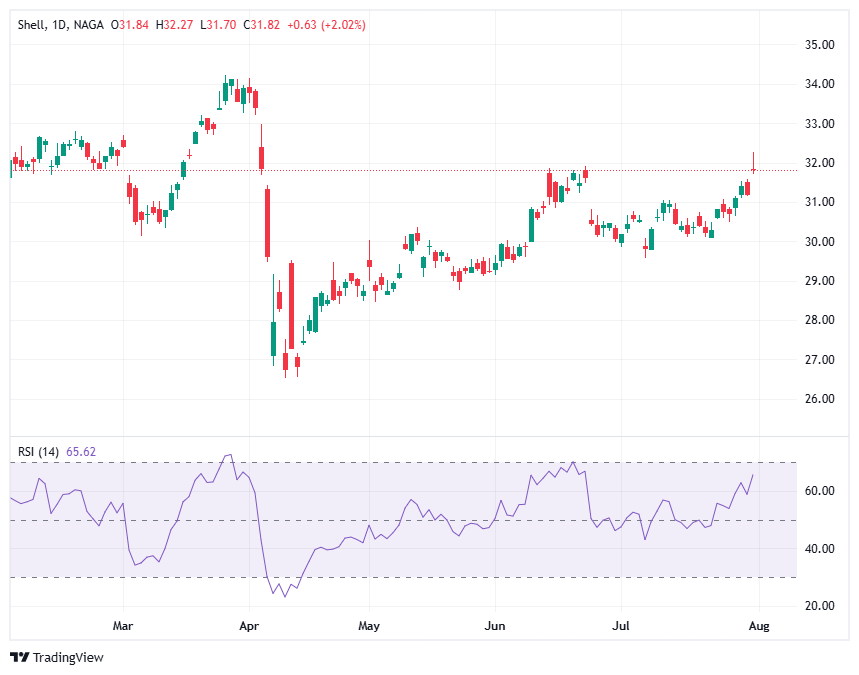The height and width of the screenshot is (675, 859).
Task: Select the RSI value 65.62
Action: click(82, 452)
